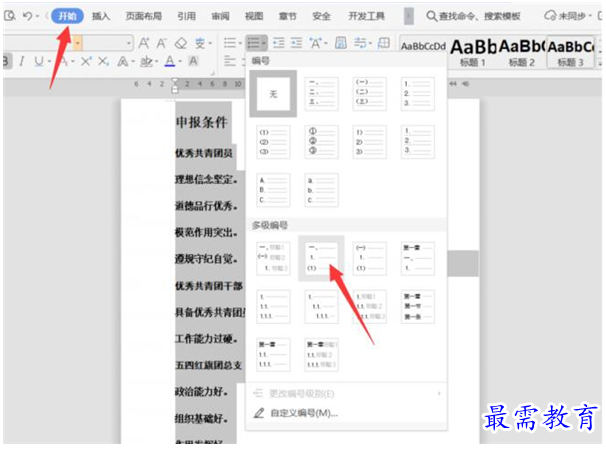Open the 审阅 tab

tap(220, 16)
